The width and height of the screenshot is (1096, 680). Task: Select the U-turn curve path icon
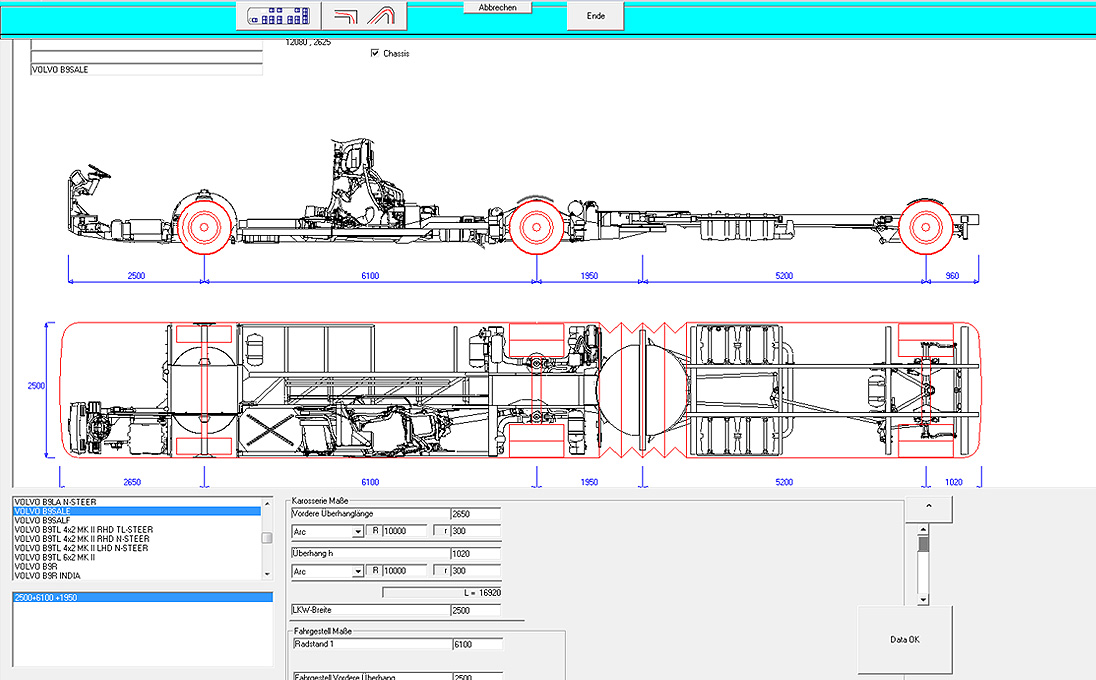tap(382, 15)
